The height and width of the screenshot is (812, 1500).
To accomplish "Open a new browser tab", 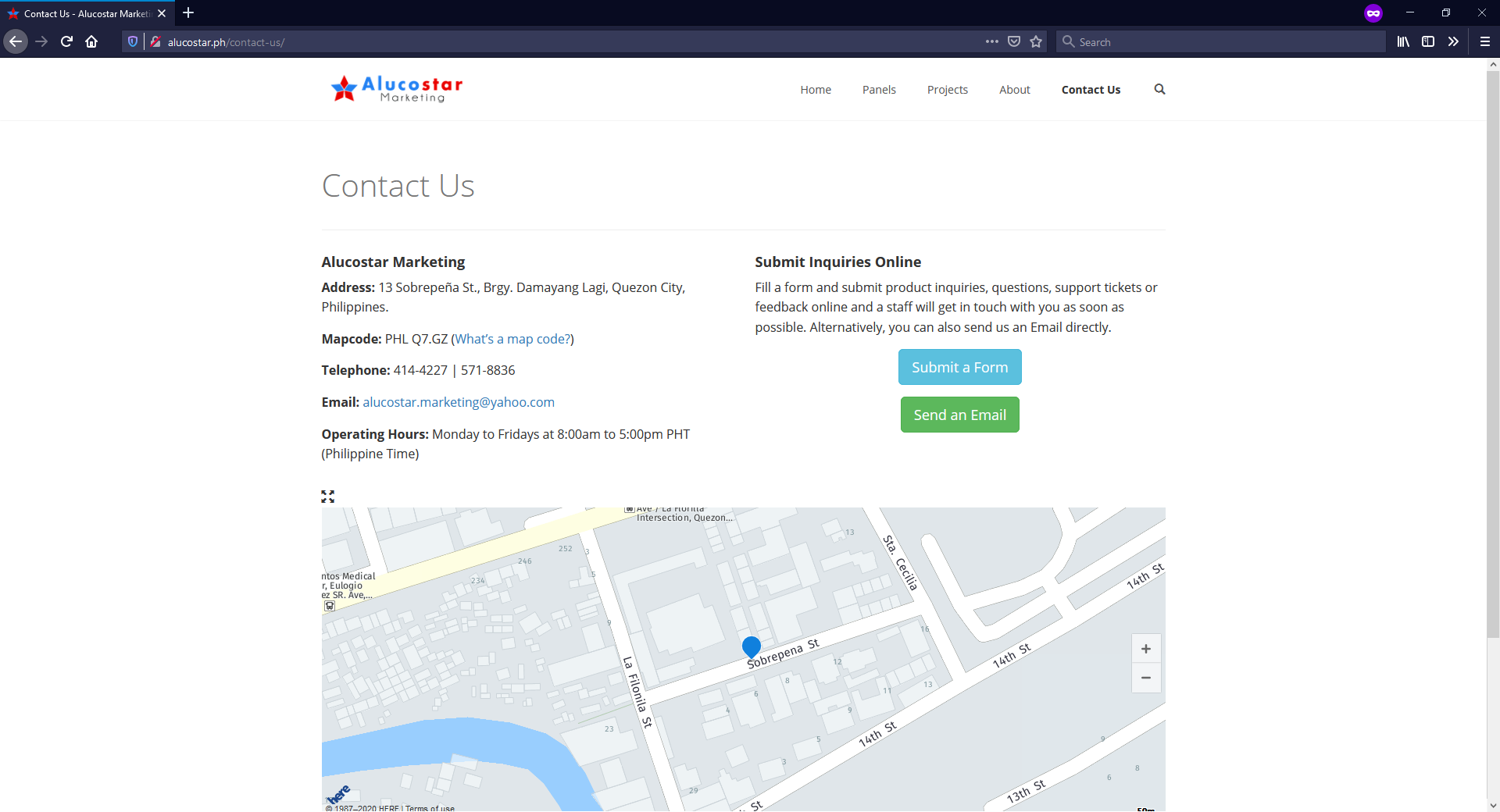I will (x=188, y=13).
